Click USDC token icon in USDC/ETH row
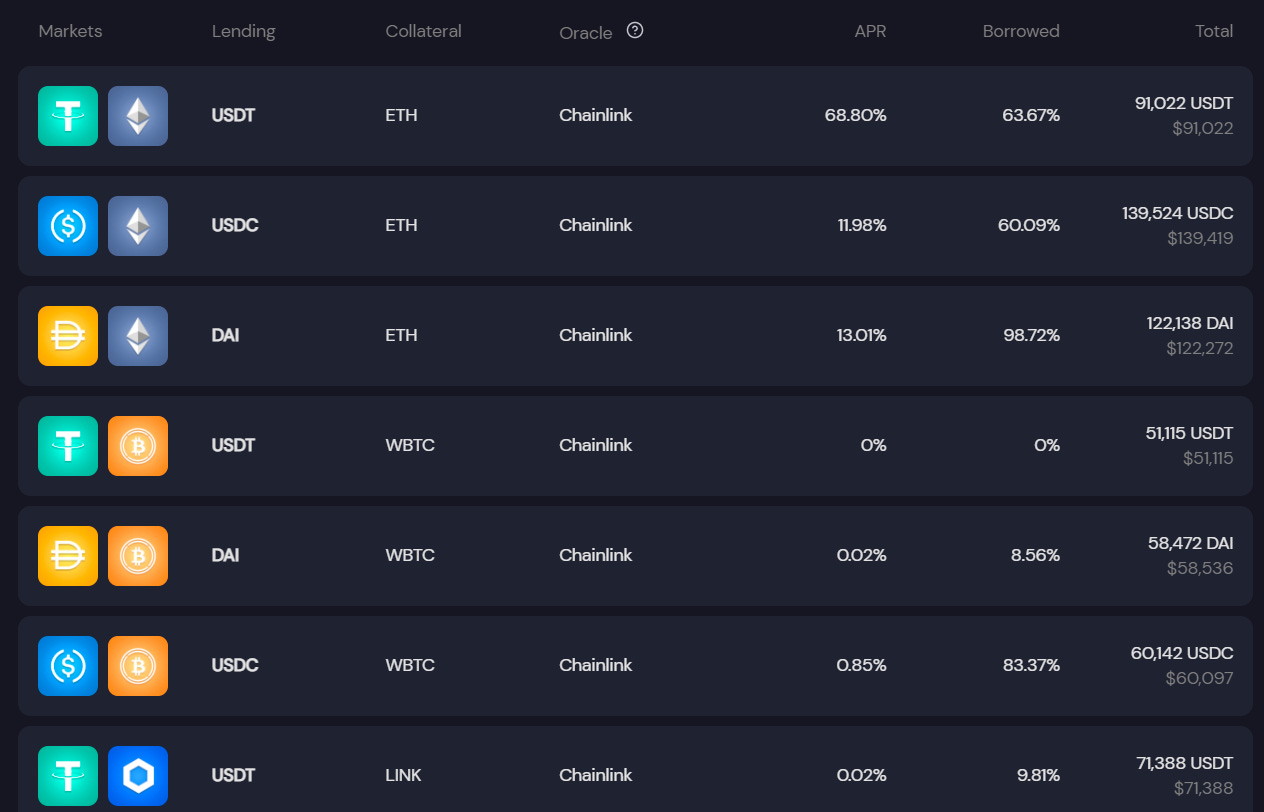The height and width of the screenshot is (812, 1264). [x=68, y=226]
